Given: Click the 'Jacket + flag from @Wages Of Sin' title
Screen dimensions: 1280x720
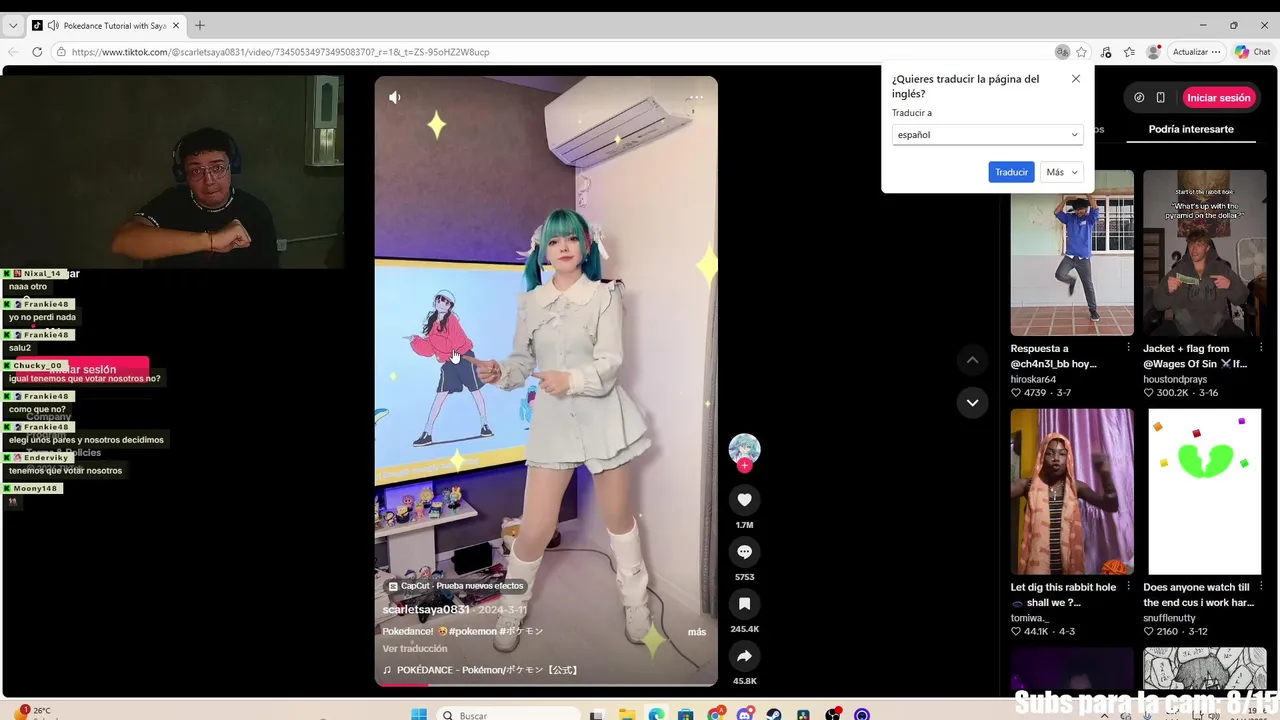Looking at the screenshot, I should click(x=1195, y=356).
